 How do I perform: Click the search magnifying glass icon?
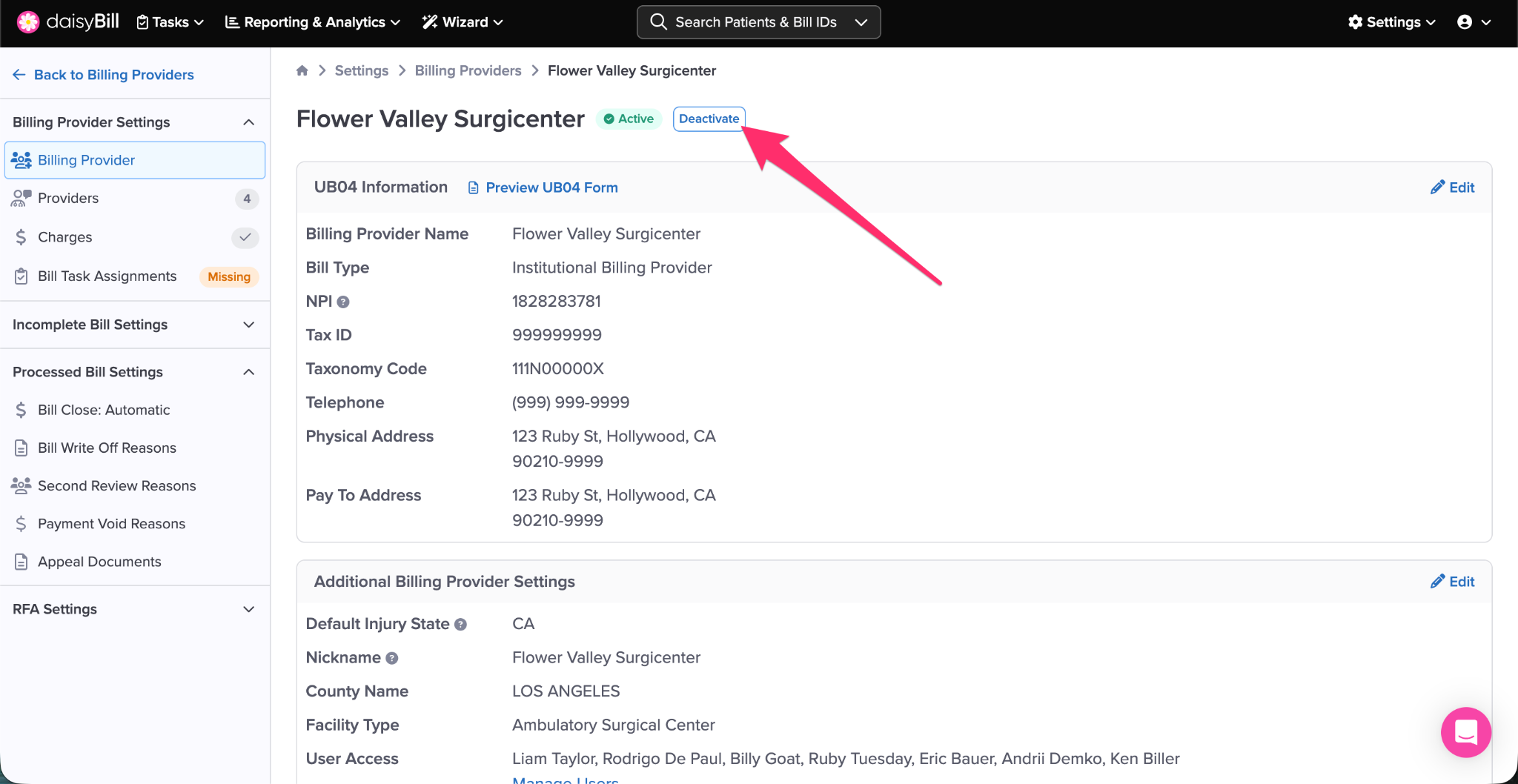(658, 22)
